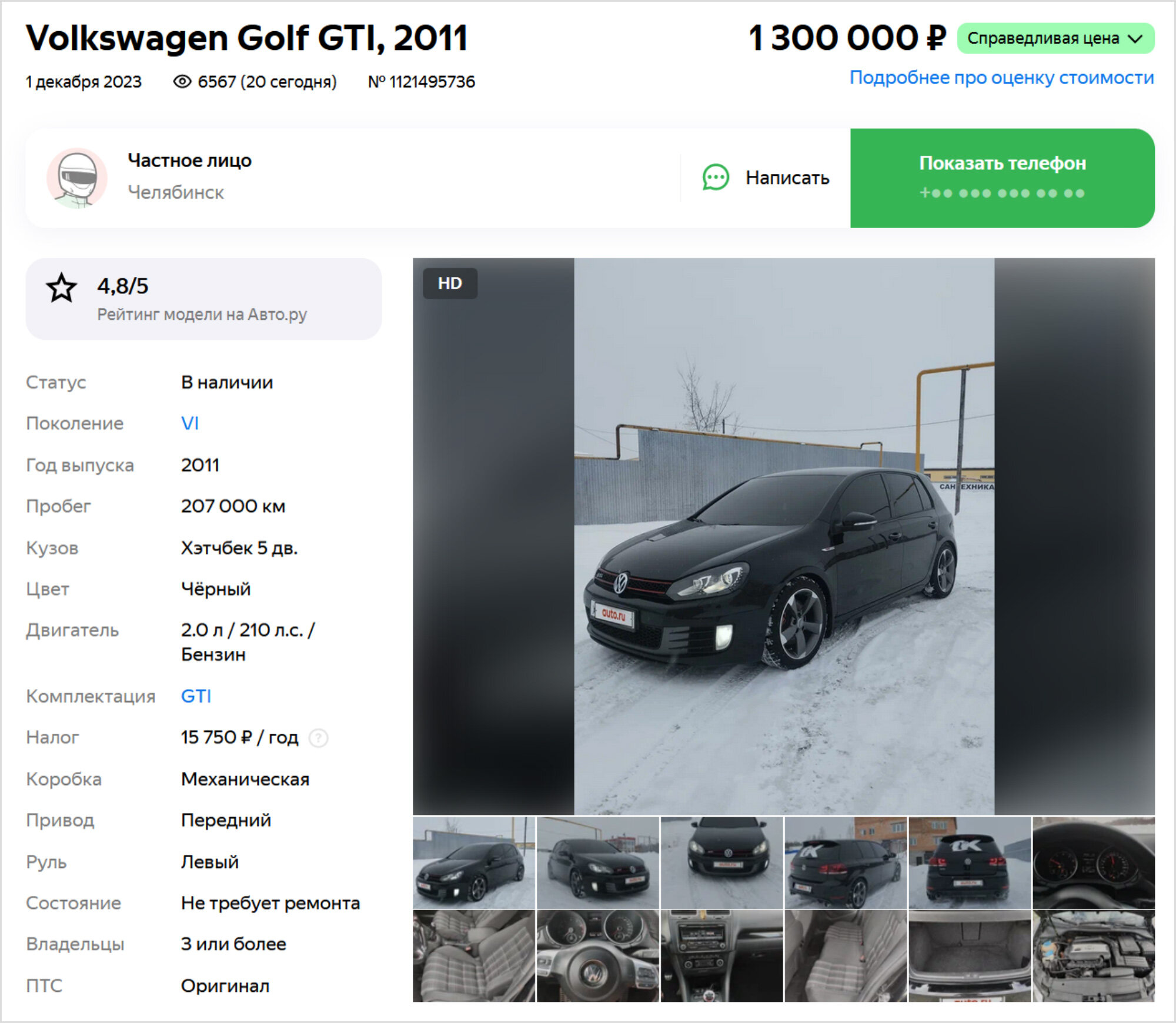Click the green chat bubble icon
1176x1023 pixels.
click(716, 178)
